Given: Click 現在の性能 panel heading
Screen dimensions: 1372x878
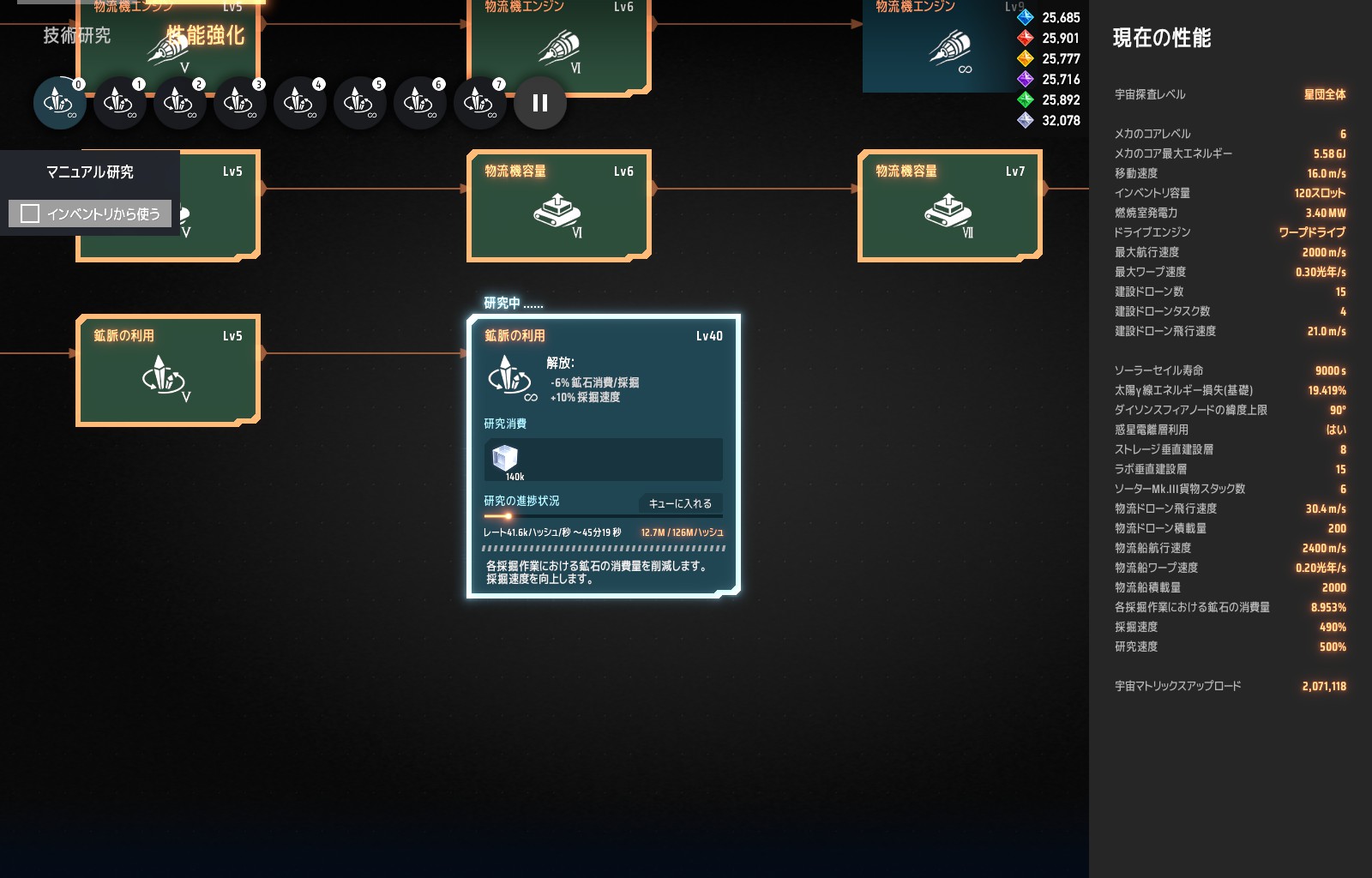Looking at the screenshot, I should 1162,38.
